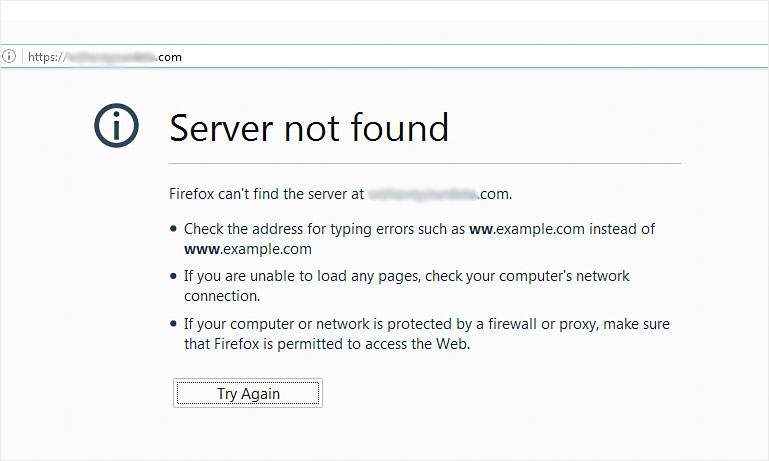Click the blurred domain in error message
Image resolution: width=769 pixels, height=461 pixels.
click(x=422, y=194)
